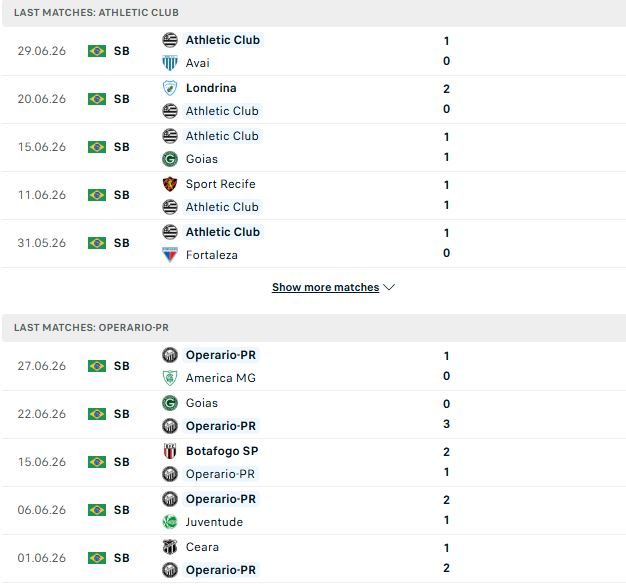Click the Botafogo SP crest icon
Image resolution: width=626 pixels, height=584 pixels.
tap(170, 451)
